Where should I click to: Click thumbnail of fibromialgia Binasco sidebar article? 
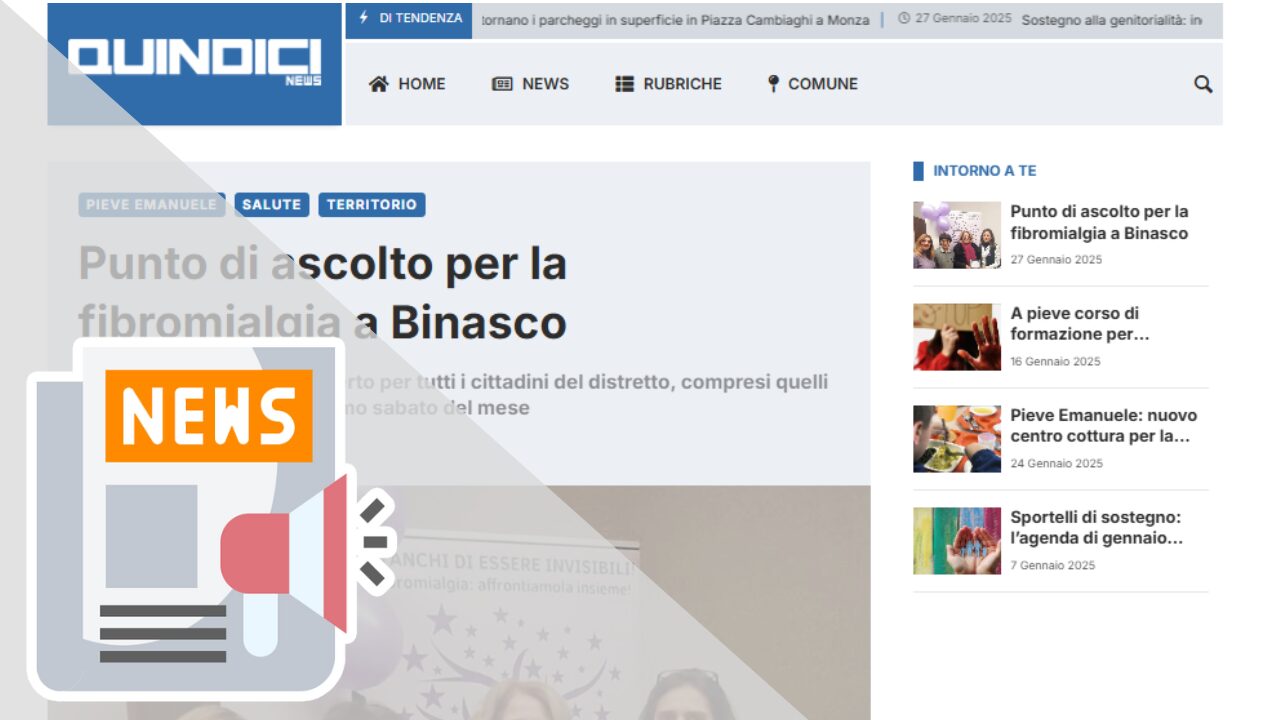[x=957, y=235]
